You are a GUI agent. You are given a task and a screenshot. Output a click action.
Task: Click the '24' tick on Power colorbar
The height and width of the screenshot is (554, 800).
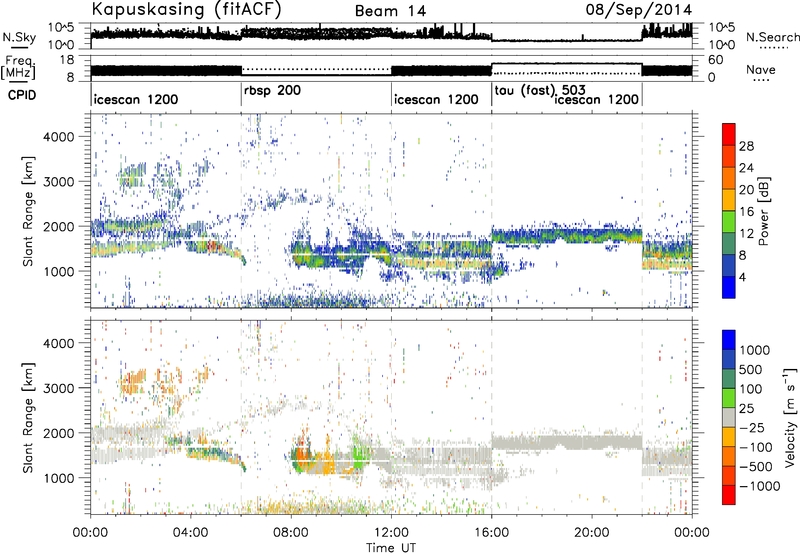pyautogui.click(x=746, y=168)
